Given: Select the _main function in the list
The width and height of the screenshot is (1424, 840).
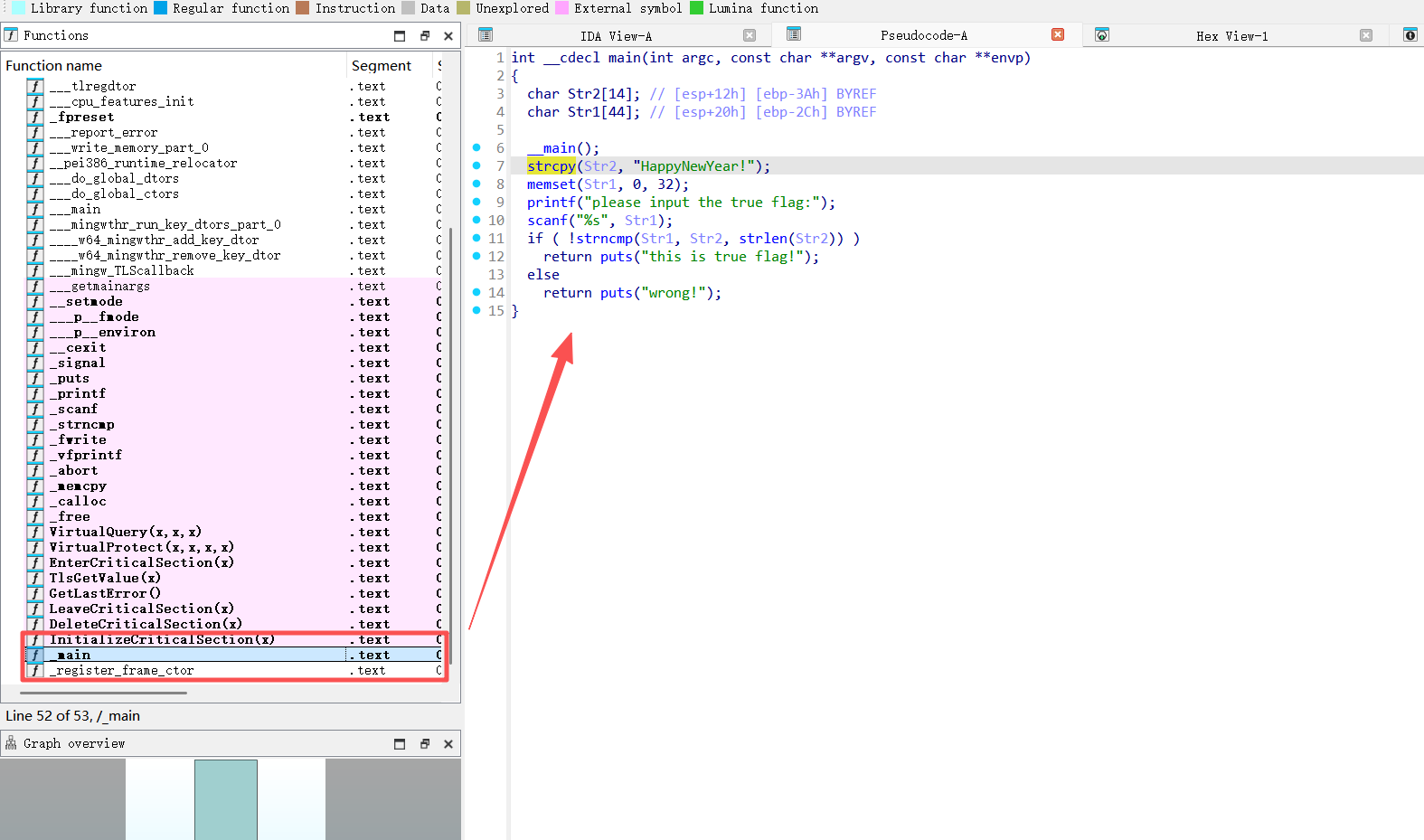Looking at the screenshot, I should 233,655.
